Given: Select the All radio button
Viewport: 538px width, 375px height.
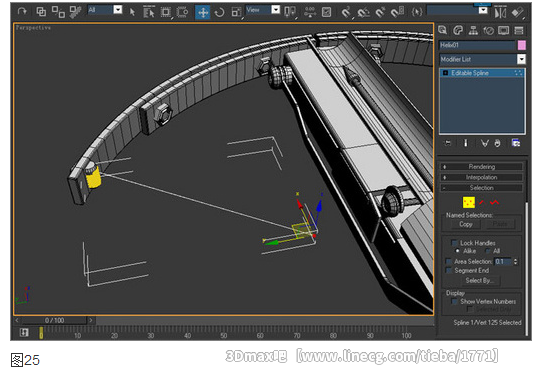Looking at the screenshot, I should 489,251.
